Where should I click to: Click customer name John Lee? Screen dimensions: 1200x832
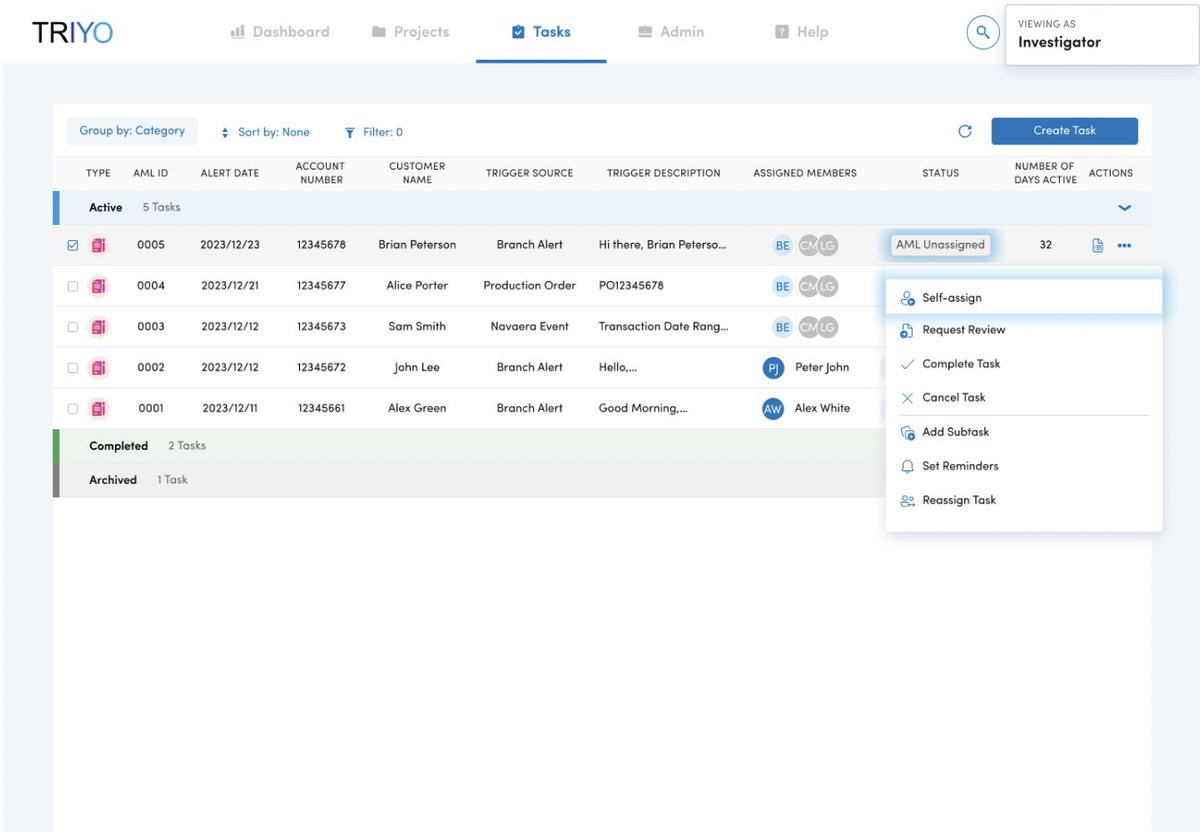pos(417,368)
